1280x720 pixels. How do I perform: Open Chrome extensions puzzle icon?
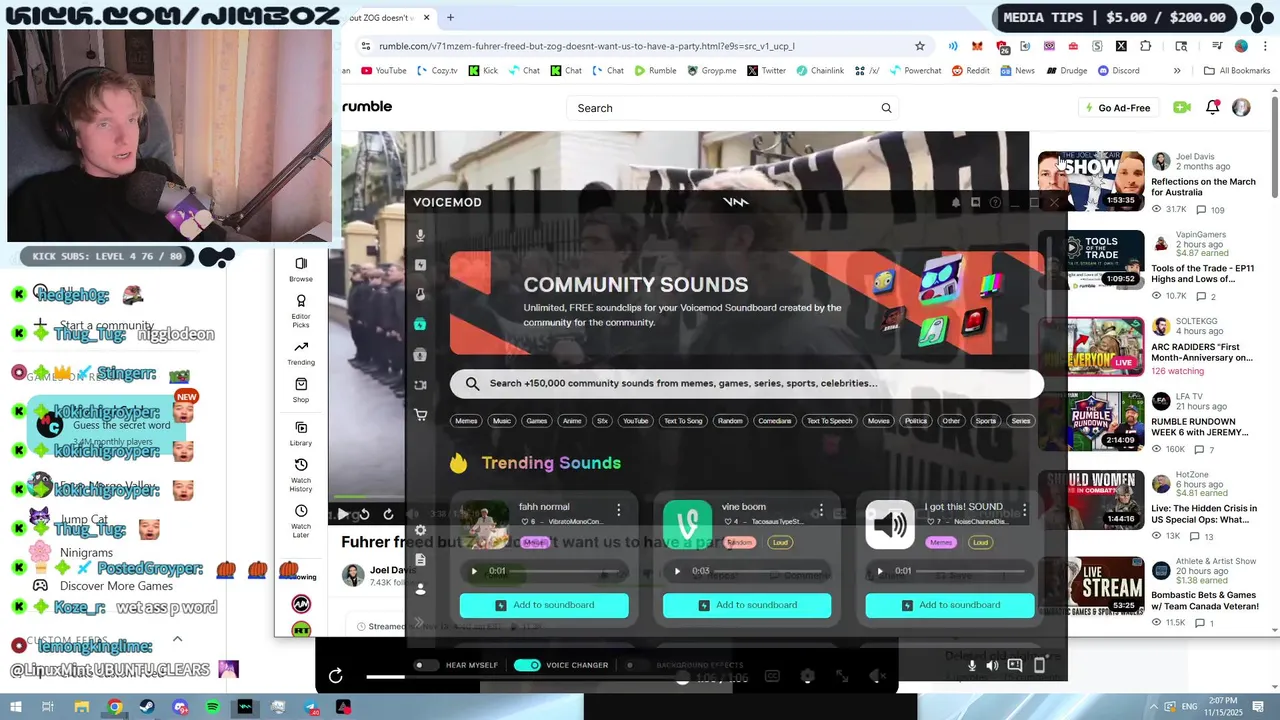tap(1146, 46)
